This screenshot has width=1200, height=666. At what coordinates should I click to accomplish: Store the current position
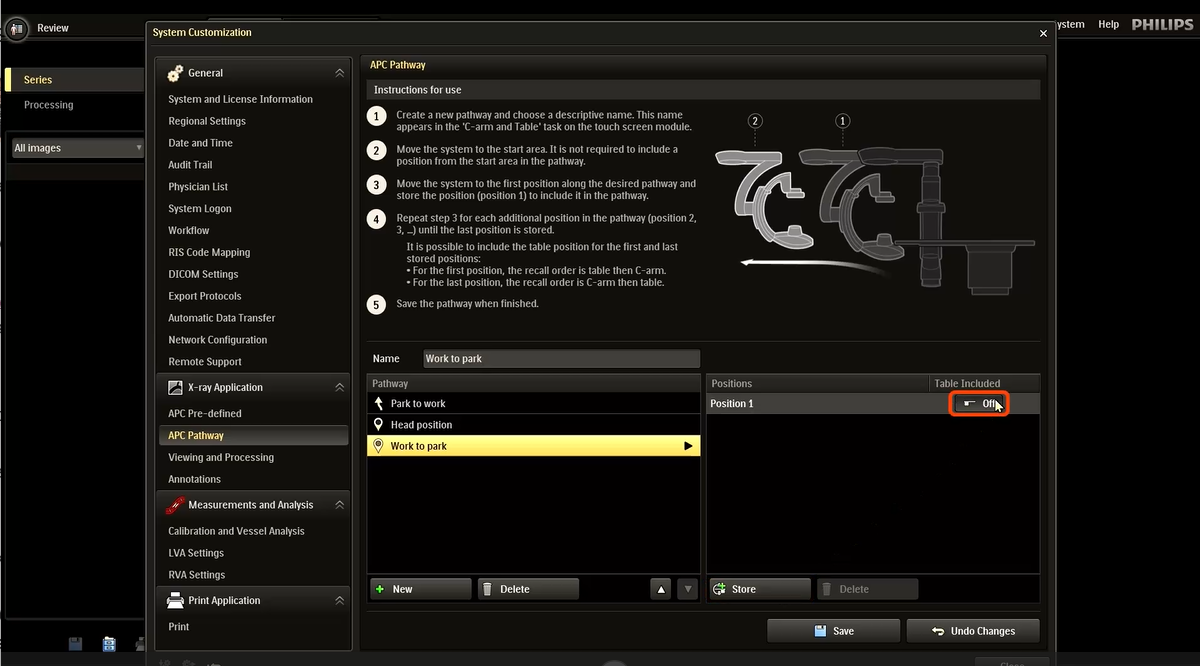760,590
